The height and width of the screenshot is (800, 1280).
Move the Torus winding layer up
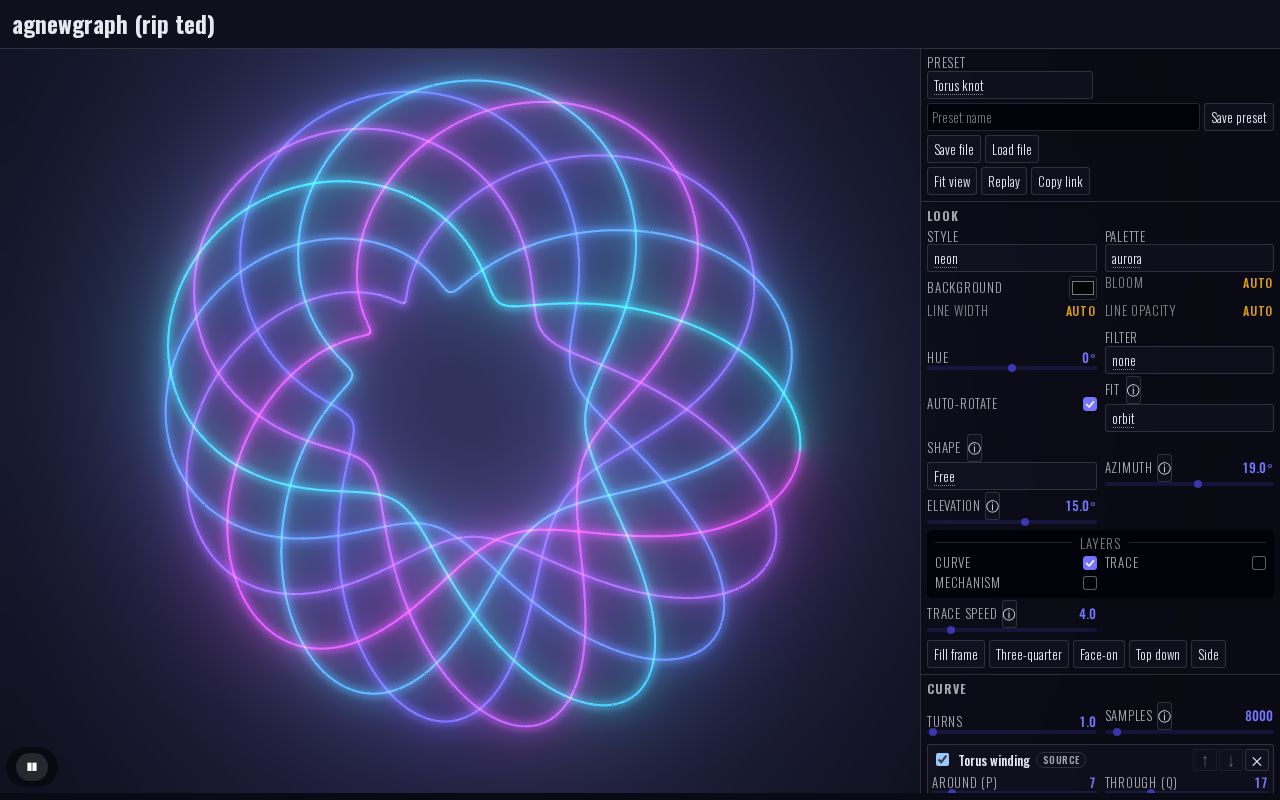click(x=1205, y=761)
